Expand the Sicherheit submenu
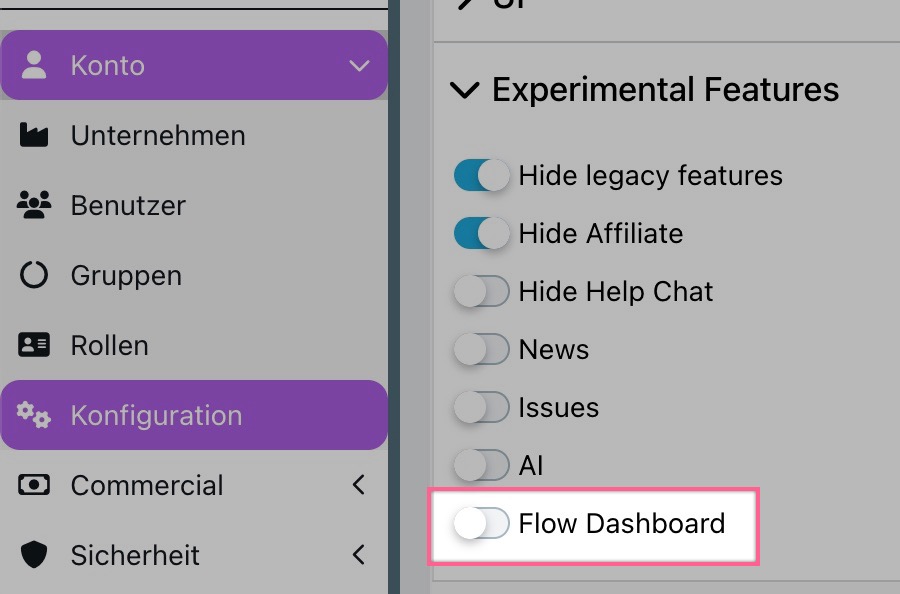The height and width of the screenshot is (594, 900). 359,555
